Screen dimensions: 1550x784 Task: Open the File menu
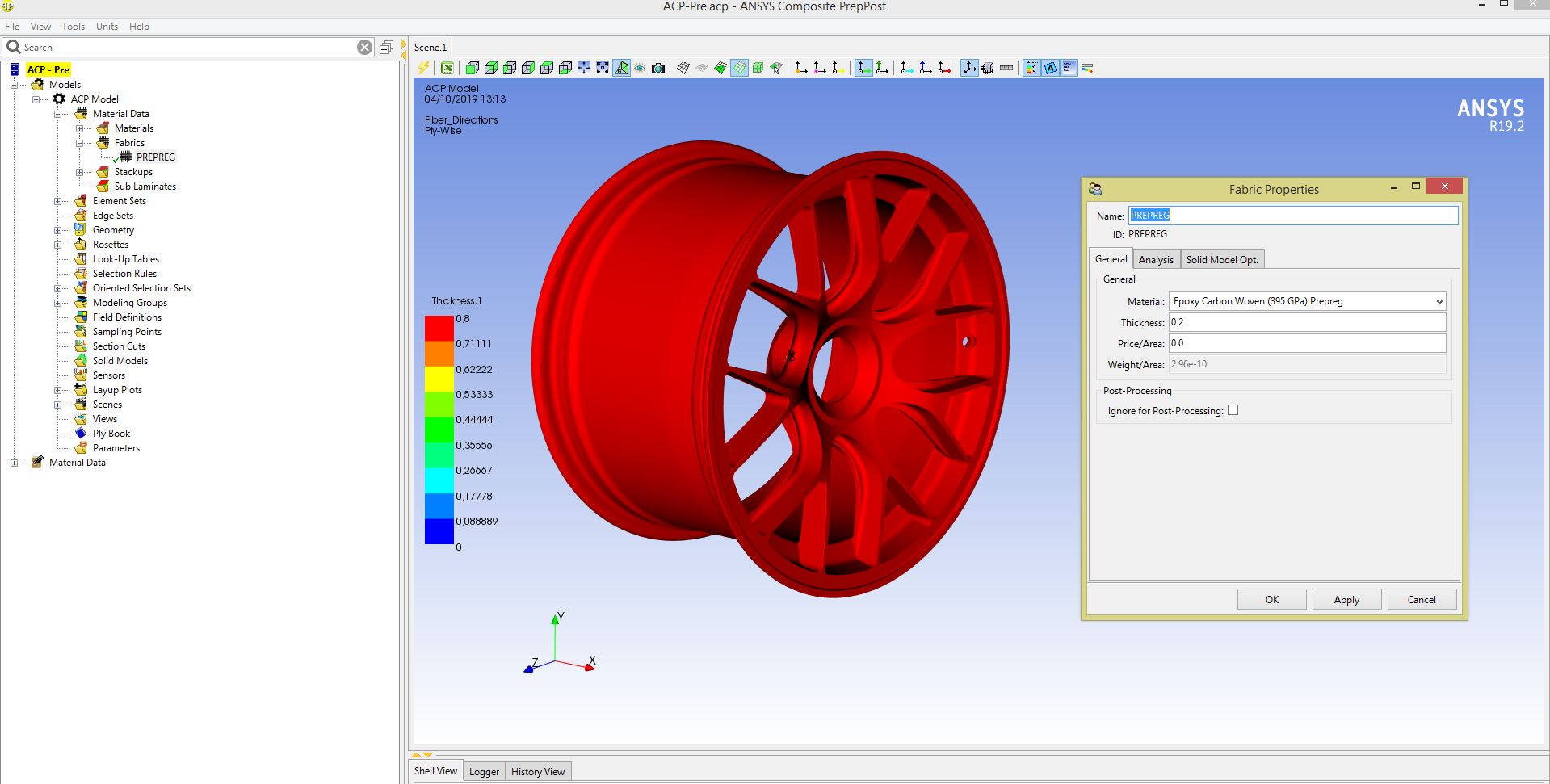(12, 27)
